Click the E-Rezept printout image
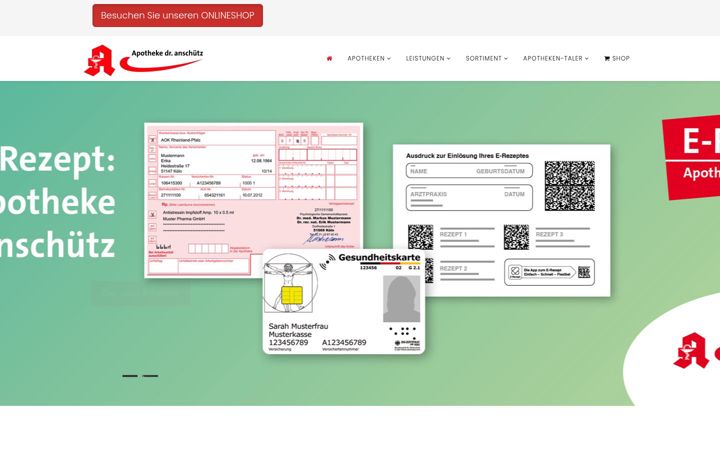Screen dimensions: 720x450 tap(501, 220)
